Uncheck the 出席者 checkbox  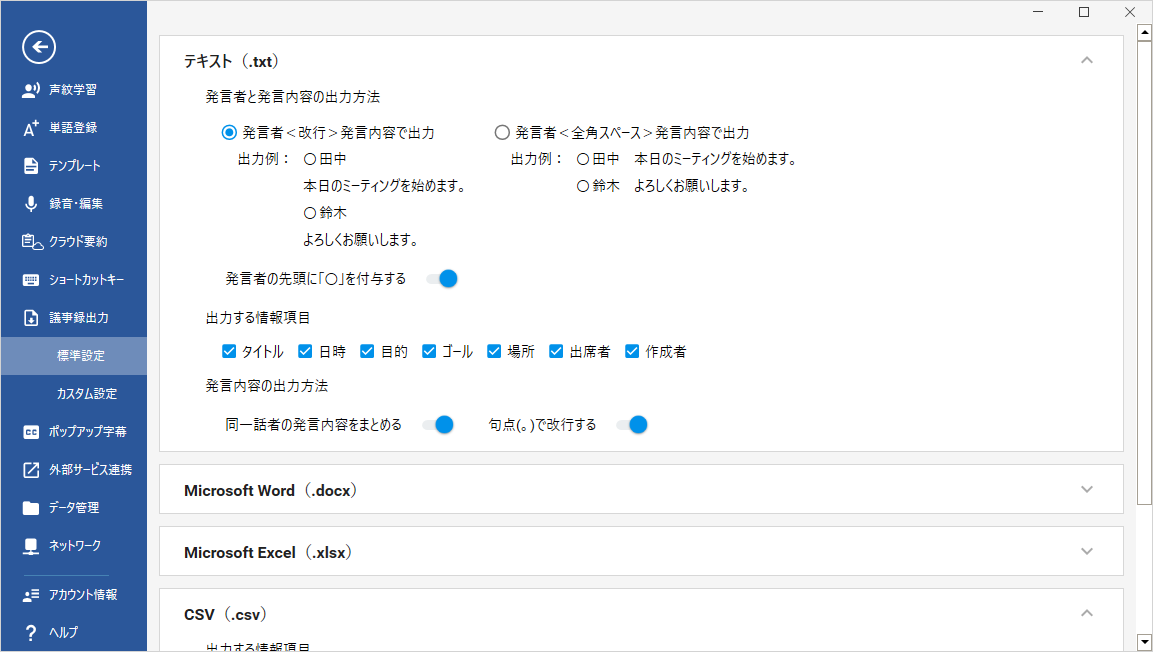tap(556, 351)
